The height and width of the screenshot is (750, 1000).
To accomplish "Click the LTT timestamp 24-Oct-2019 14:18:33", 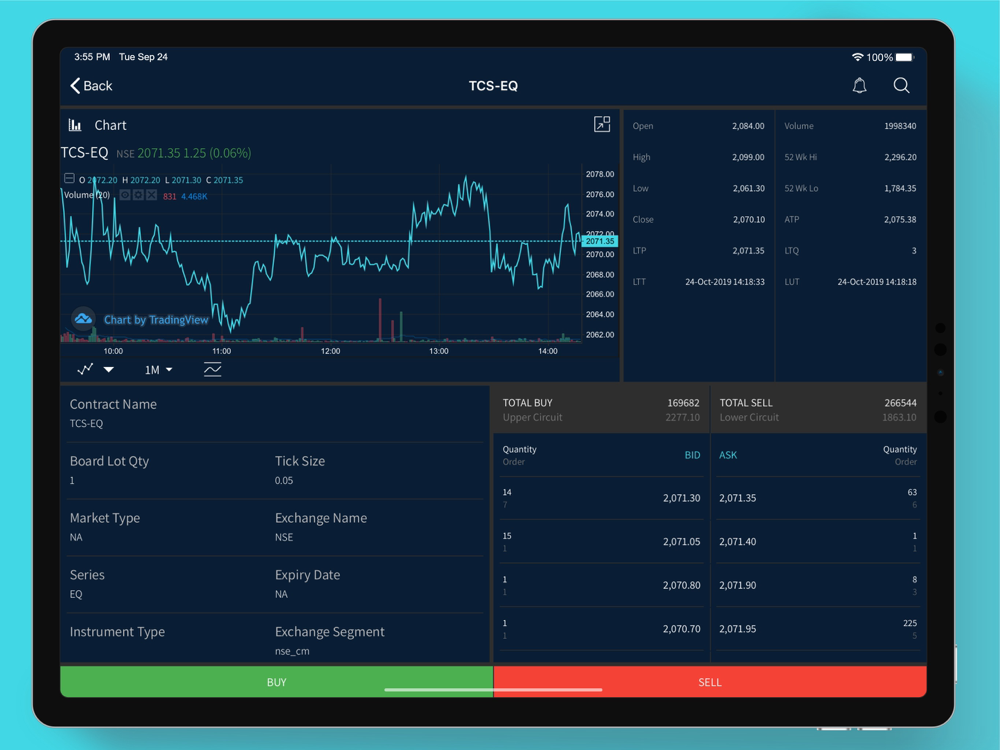I will tap(724, 281).
